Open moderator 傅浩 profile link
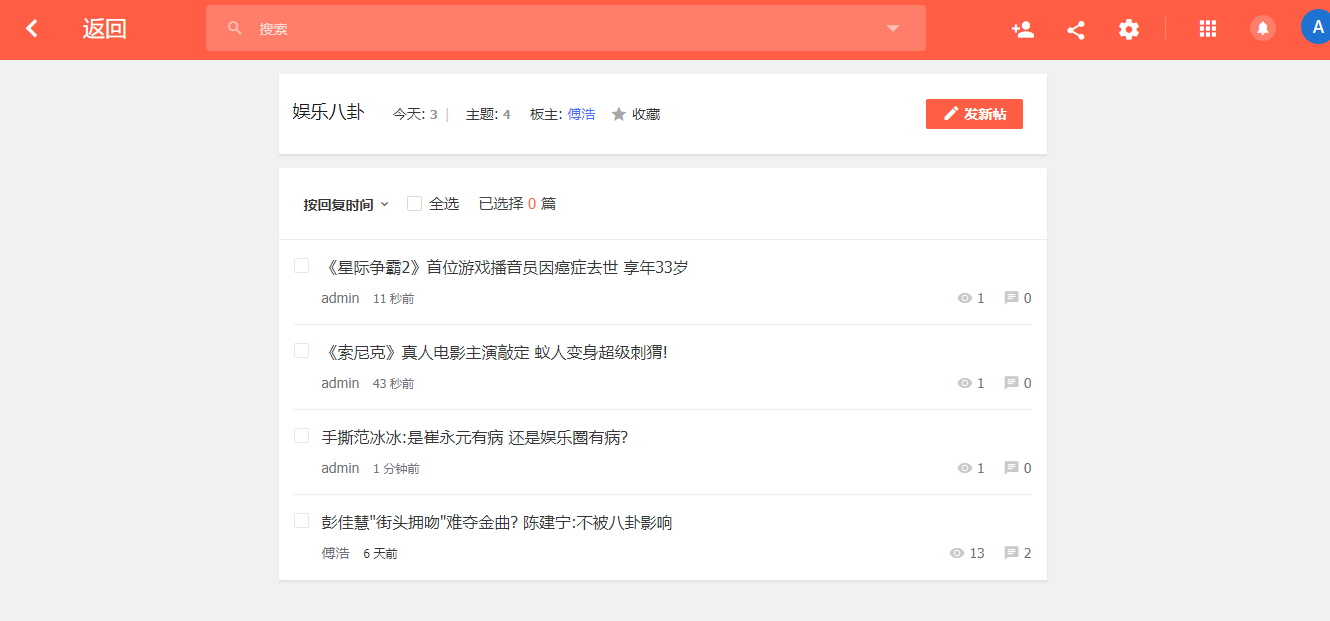This screenshot has width=1330, height=621. click(581, 114)
